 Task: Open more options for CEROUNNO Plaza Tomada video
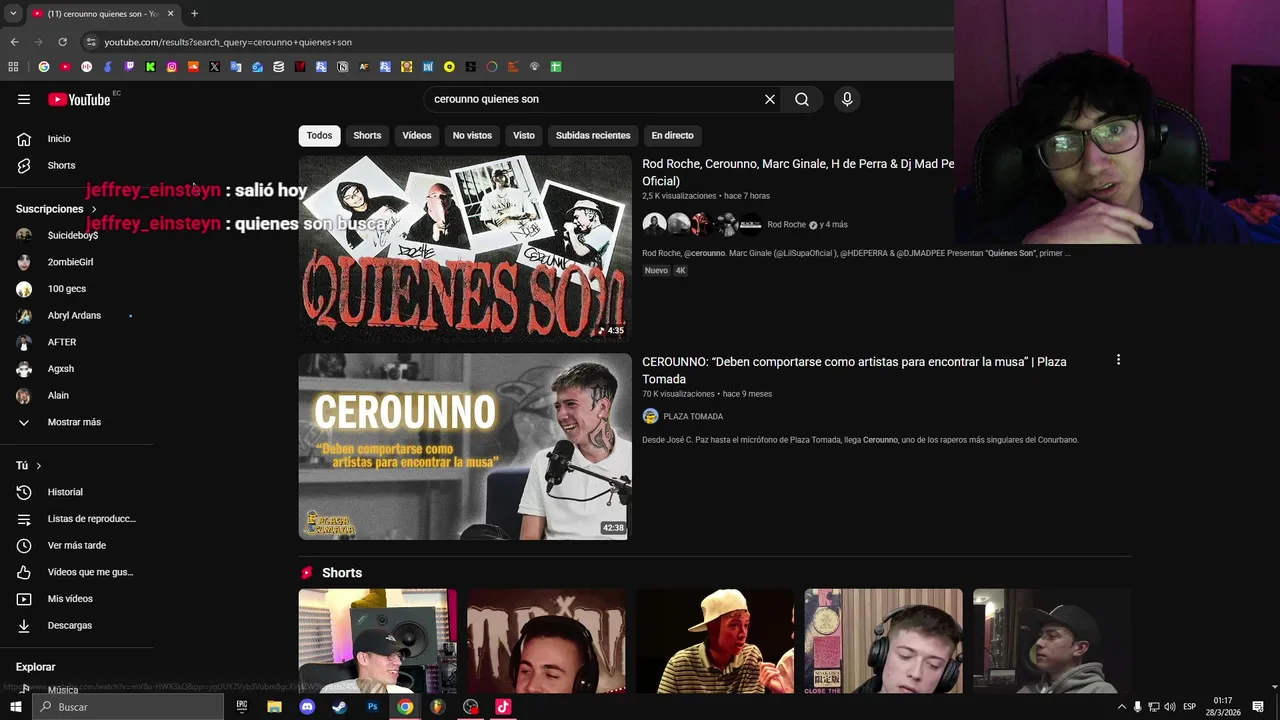[1118, 360]
